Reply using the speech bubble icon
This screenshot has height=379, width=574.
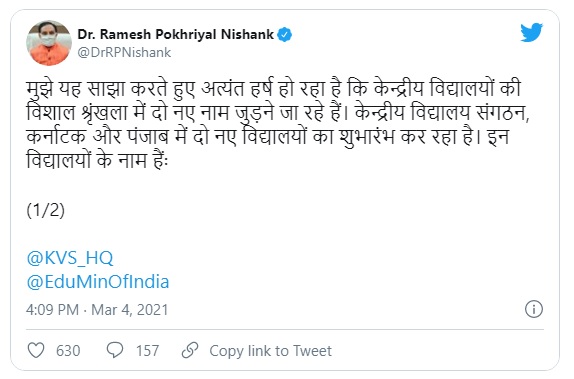(x=115, y=350)
